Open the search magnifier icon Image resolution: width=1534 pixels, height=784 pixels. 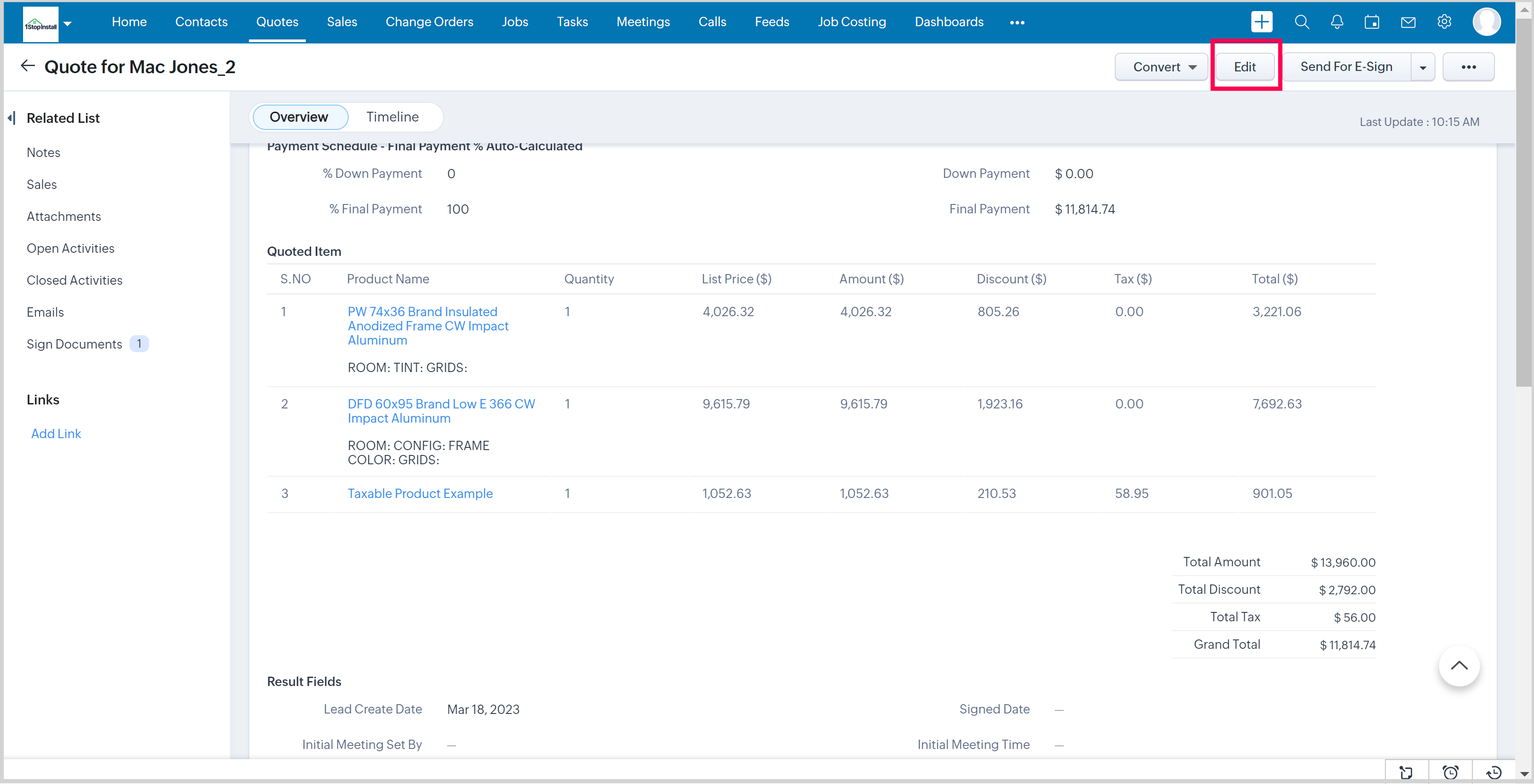[x=1301, y=22]
